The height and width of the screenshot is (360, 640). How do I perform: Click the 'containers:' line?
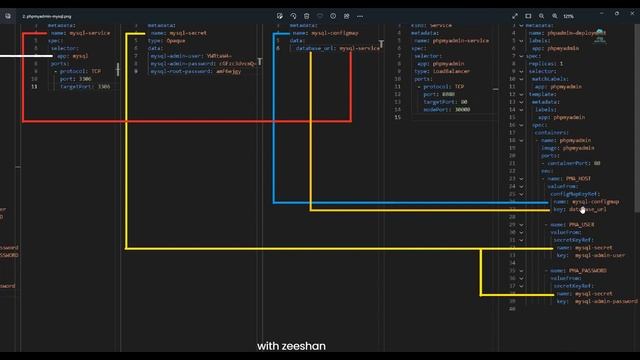coord(551,133)
